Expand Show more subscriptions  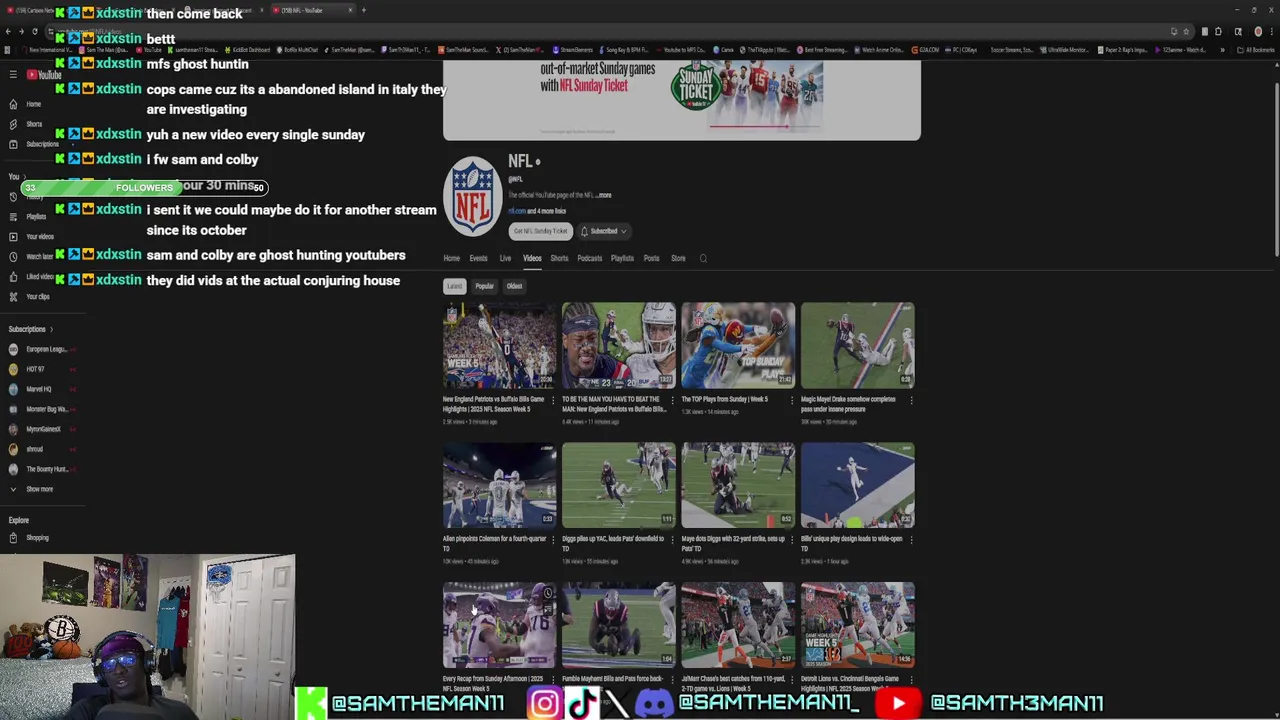click(32, 489)
